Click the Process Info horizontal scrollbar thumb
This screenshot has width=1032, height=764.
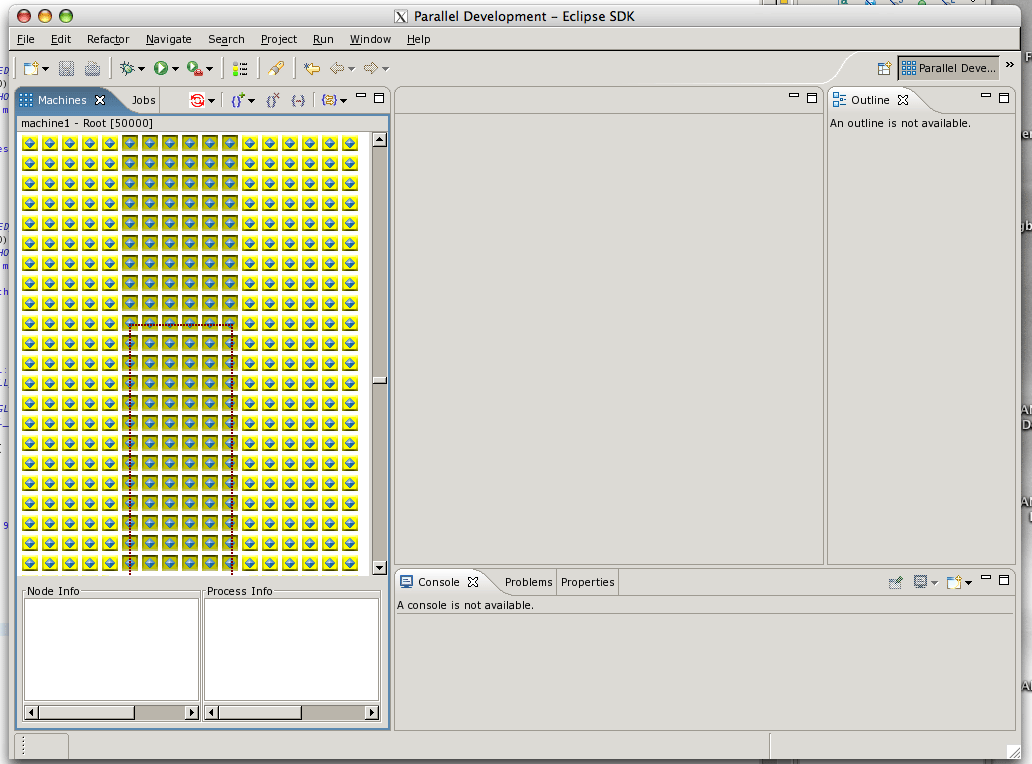260,713
